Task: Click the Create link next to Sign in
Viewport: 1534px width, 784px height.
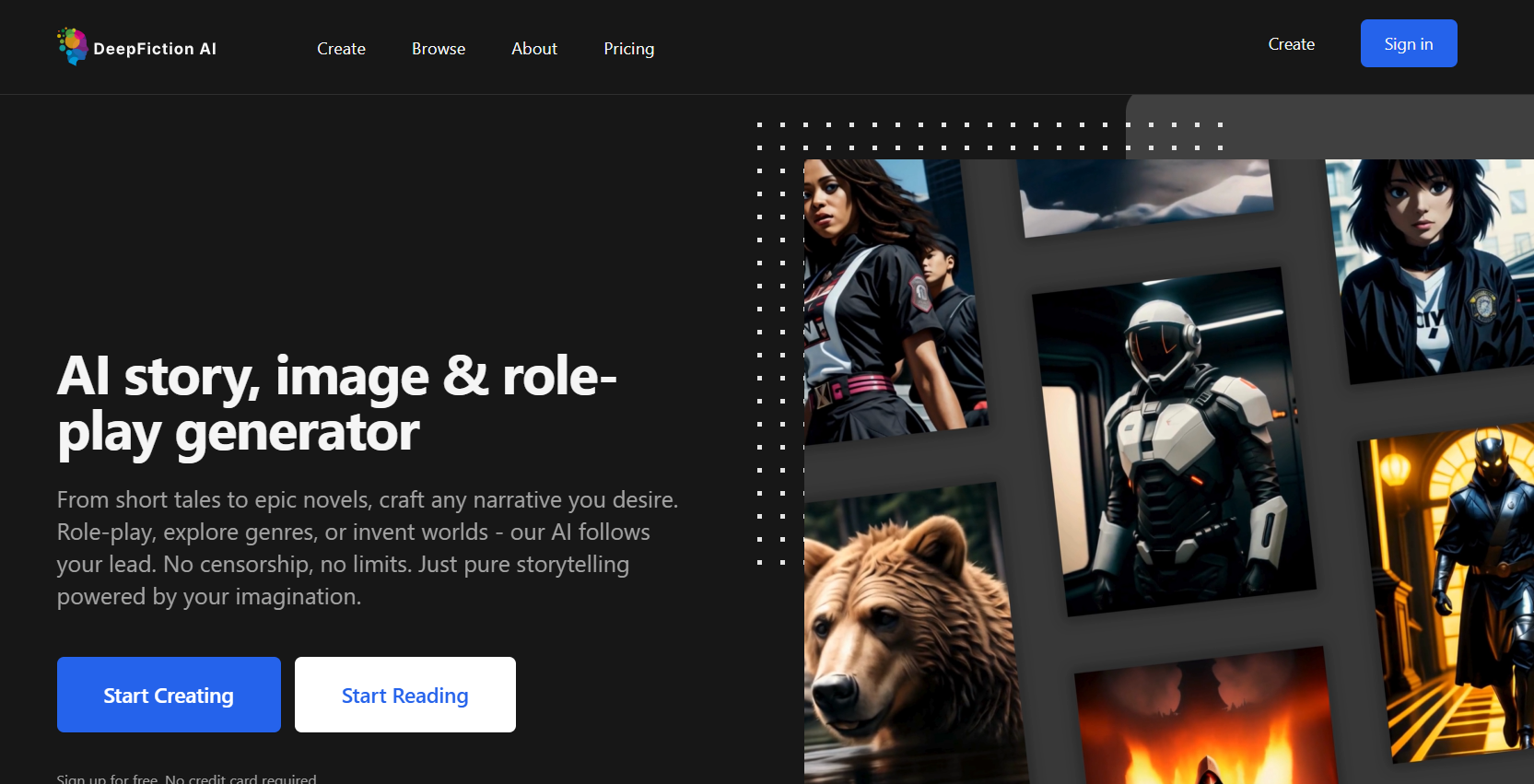Action: pyautogui.click(x=1291, y=44)
